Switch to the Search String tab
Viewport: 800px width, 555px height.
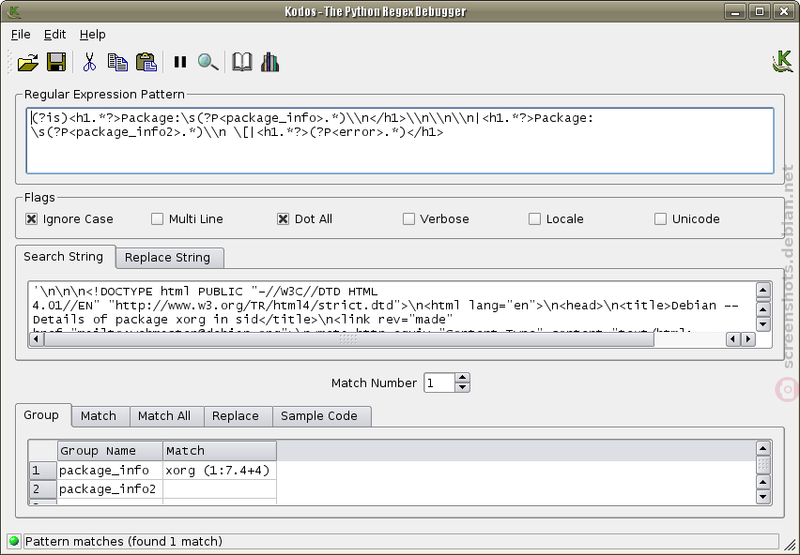click(64, 257)
